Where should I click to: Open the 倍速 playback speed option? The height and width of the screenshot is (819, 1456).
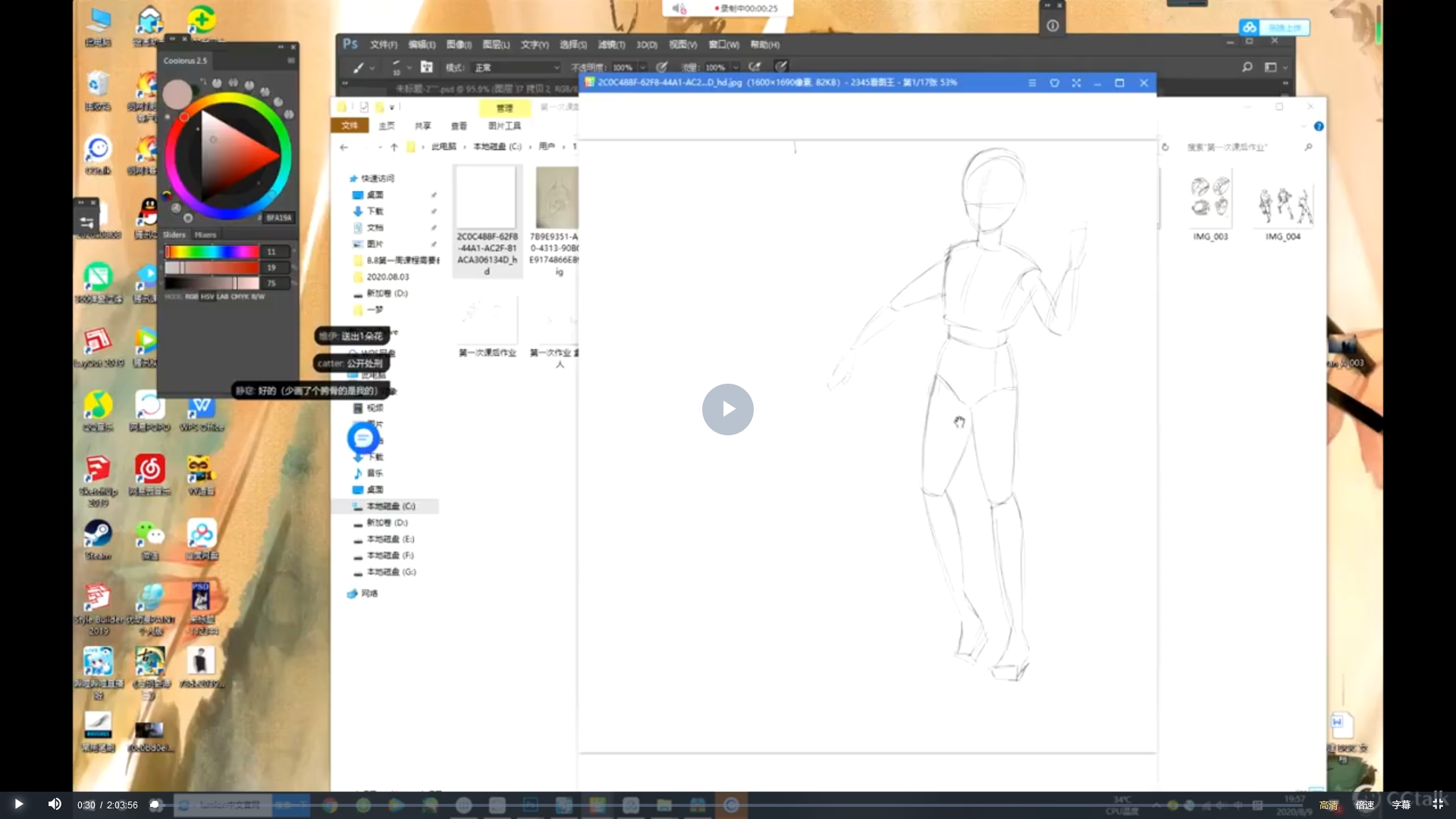(1365, 805)
